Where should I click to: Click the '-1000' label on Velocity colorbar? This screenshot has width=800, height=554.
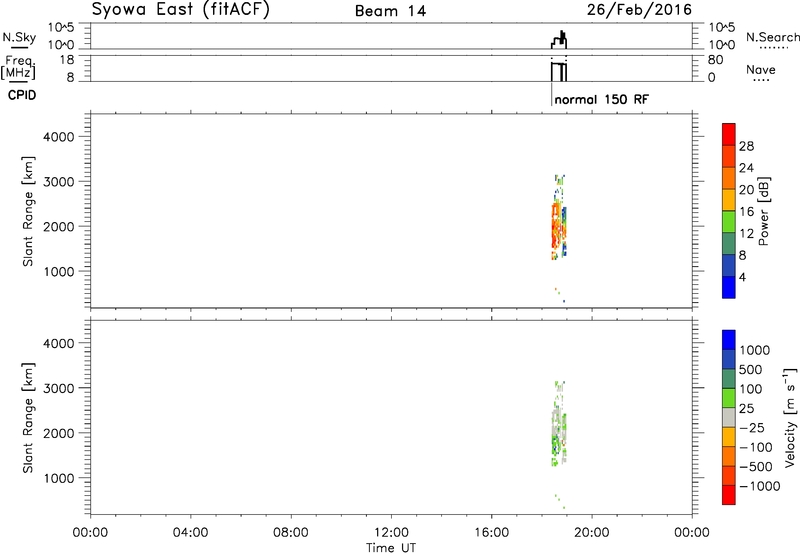point(760,486)
